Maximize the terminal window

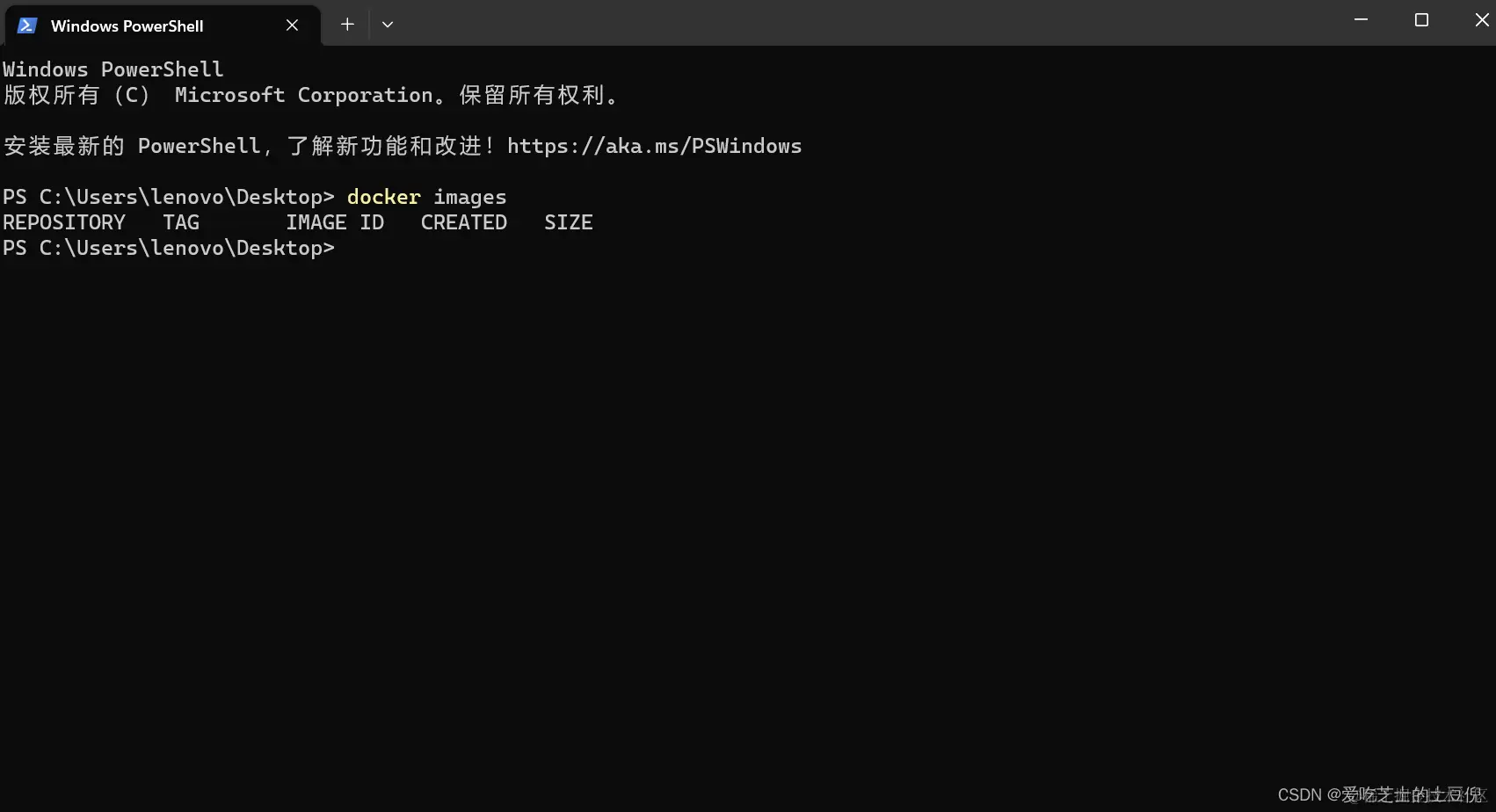pos(1421,20)
